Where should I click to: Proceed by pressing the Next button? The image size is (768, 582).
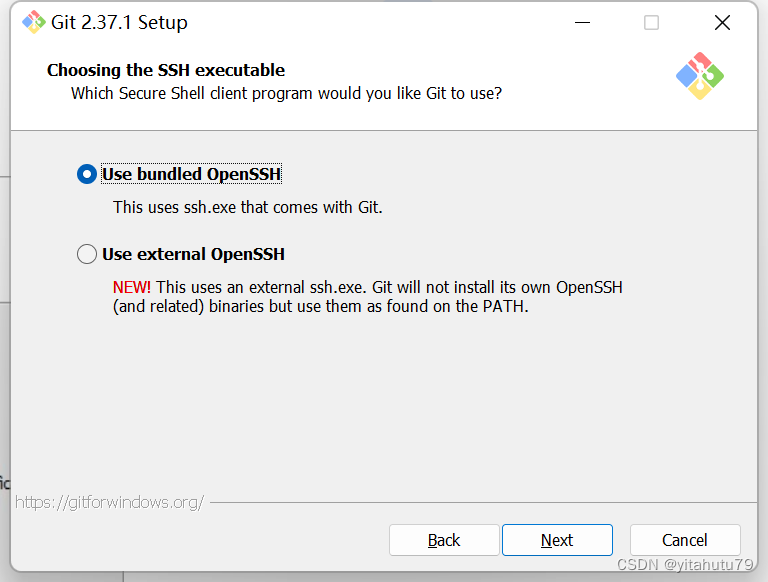coord(557,540)
